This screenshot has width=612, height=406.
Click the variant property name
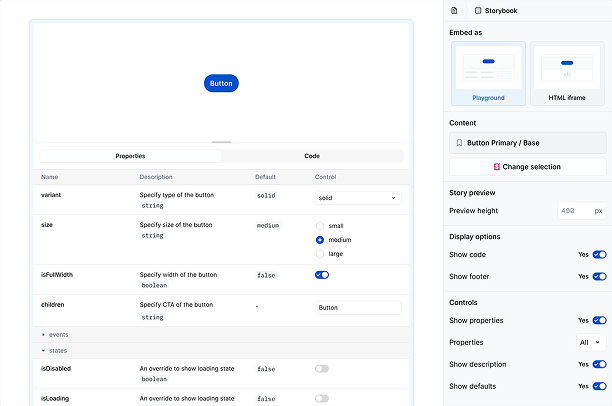[x=51, y=195]
